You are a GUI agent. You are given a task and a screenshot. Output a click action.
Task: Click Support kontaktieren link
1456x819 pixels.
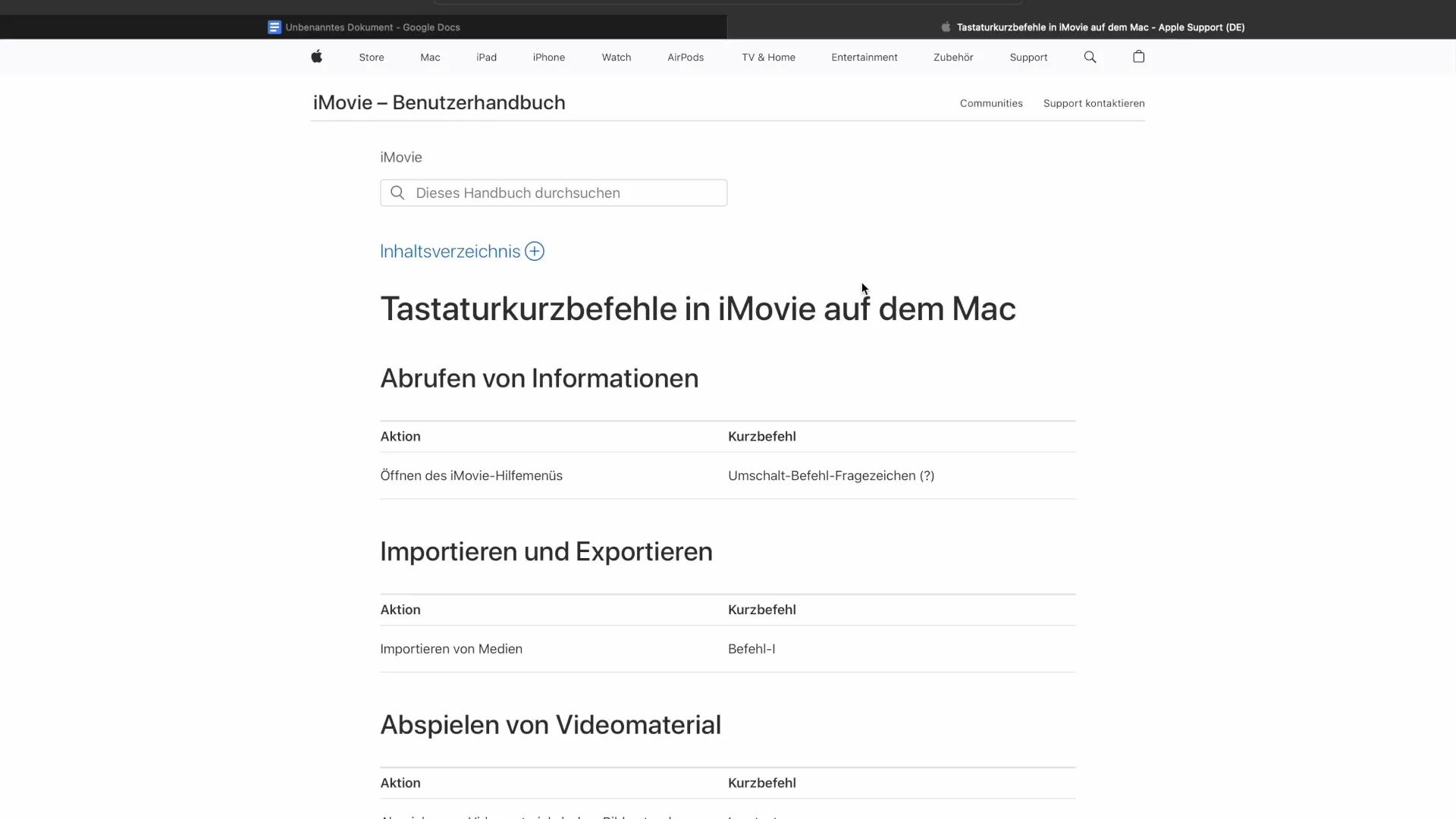pos(1094,103)
